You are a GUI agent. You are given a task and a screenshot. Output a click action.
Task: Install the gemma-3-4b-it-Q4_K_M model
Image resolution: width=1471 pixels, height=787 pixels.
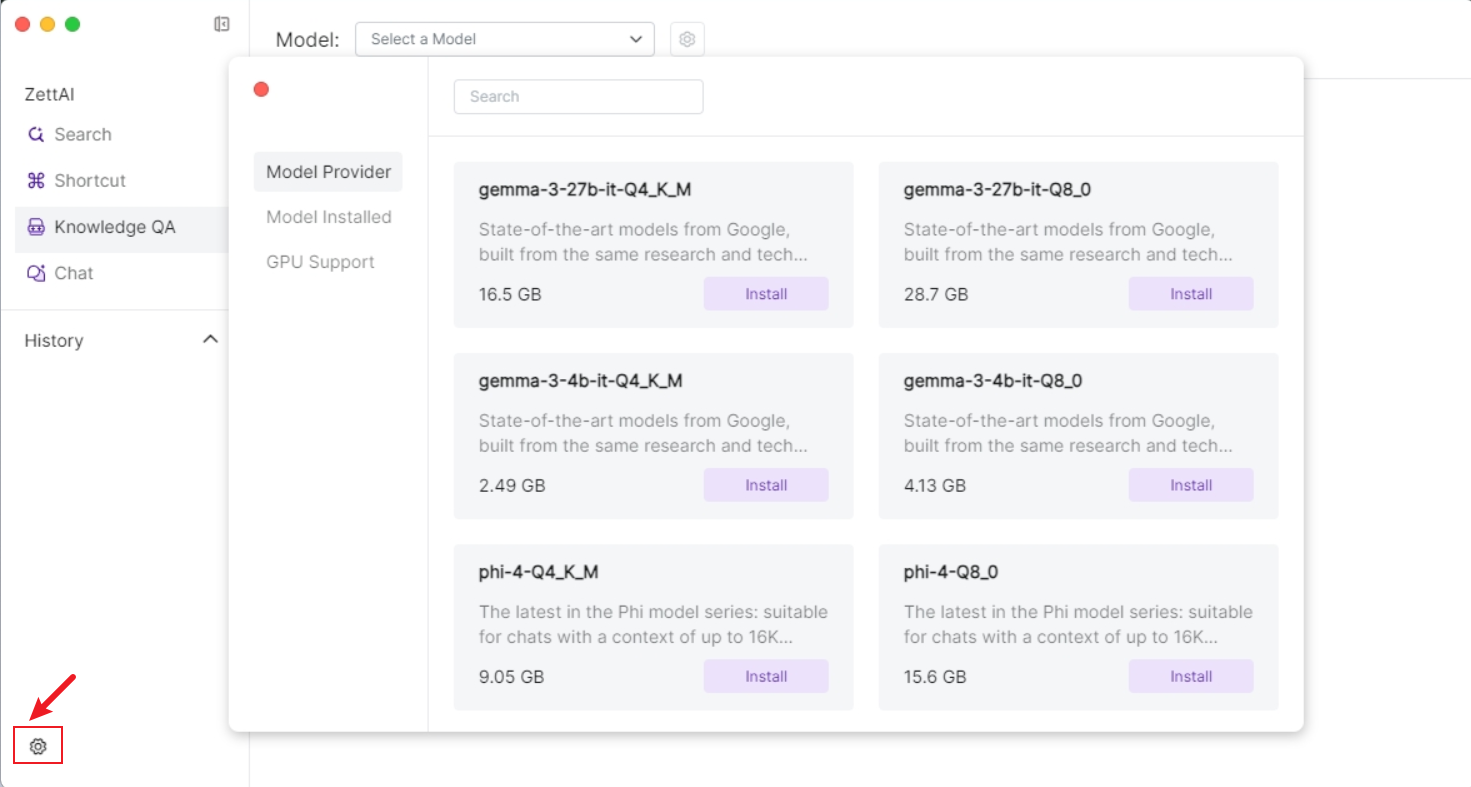coord(766,485)
